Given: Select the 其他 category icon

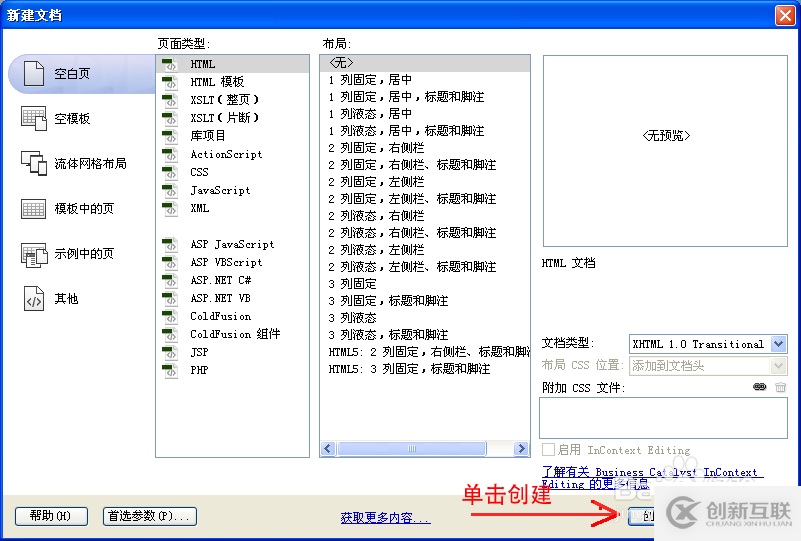Looking at the screenshot, I should [34, 299].
